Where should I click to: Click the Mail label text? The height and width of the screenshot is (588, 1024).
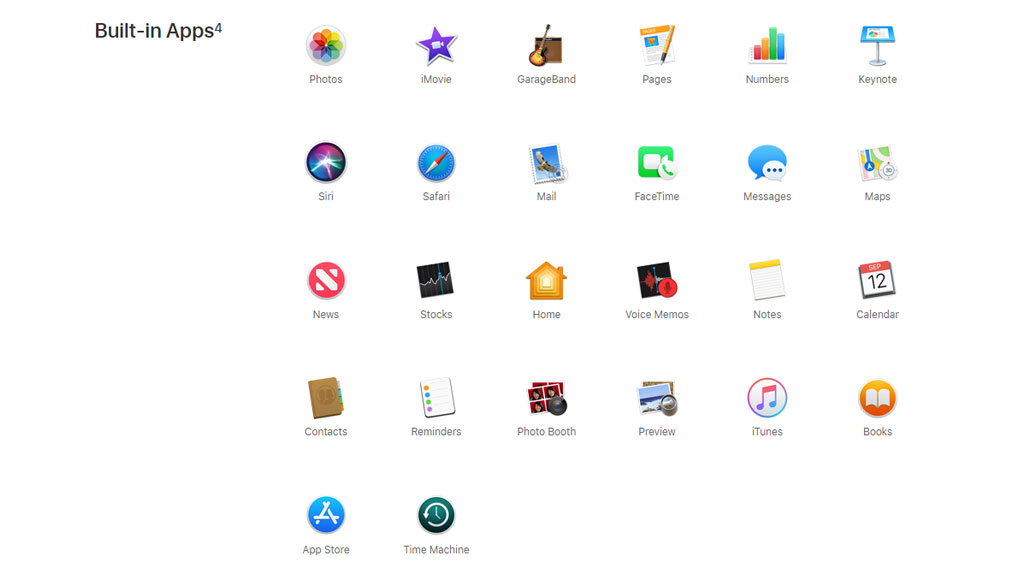(547, 196)
